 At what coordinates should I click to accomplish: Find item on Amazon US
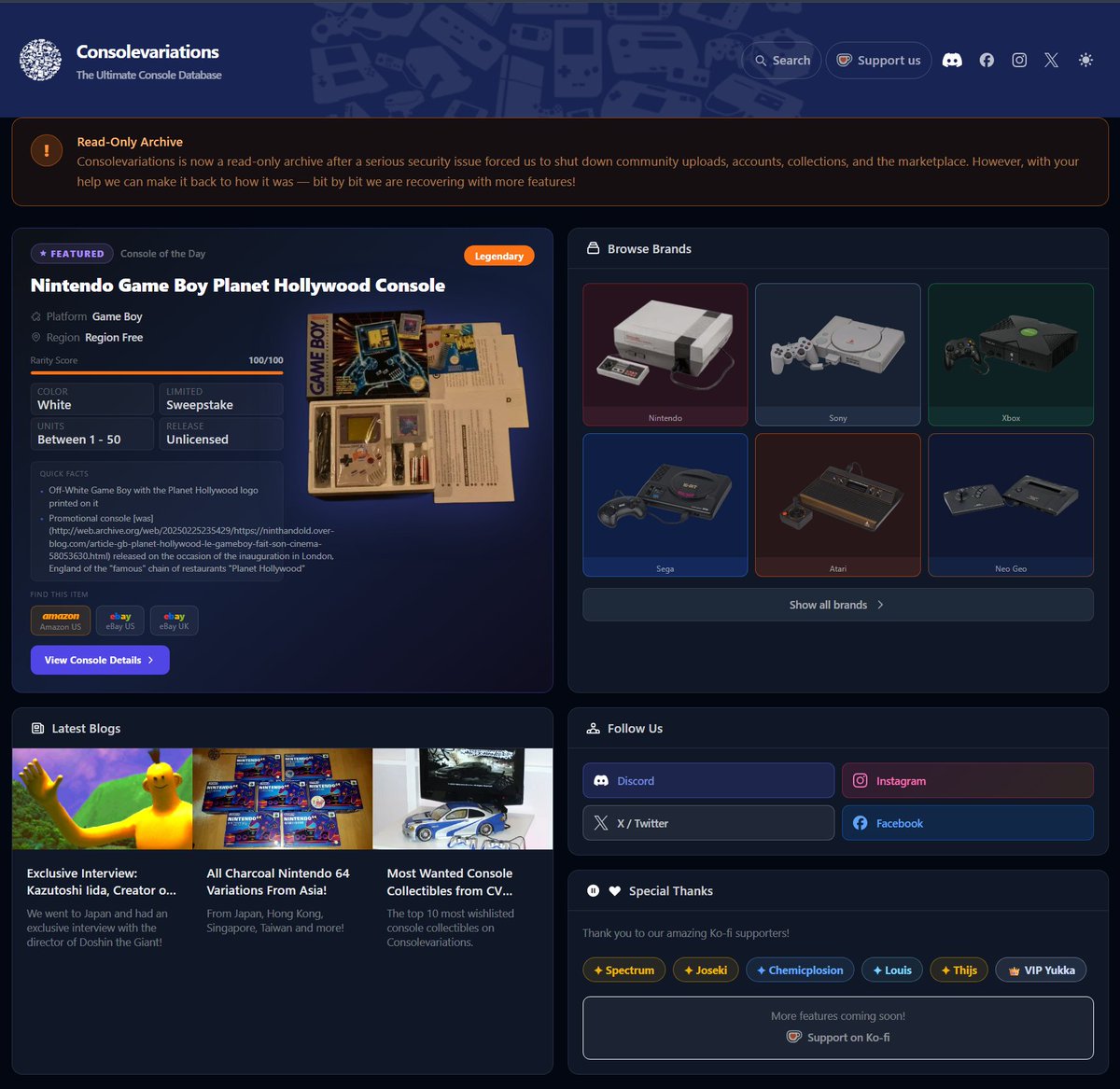point(61,621)
